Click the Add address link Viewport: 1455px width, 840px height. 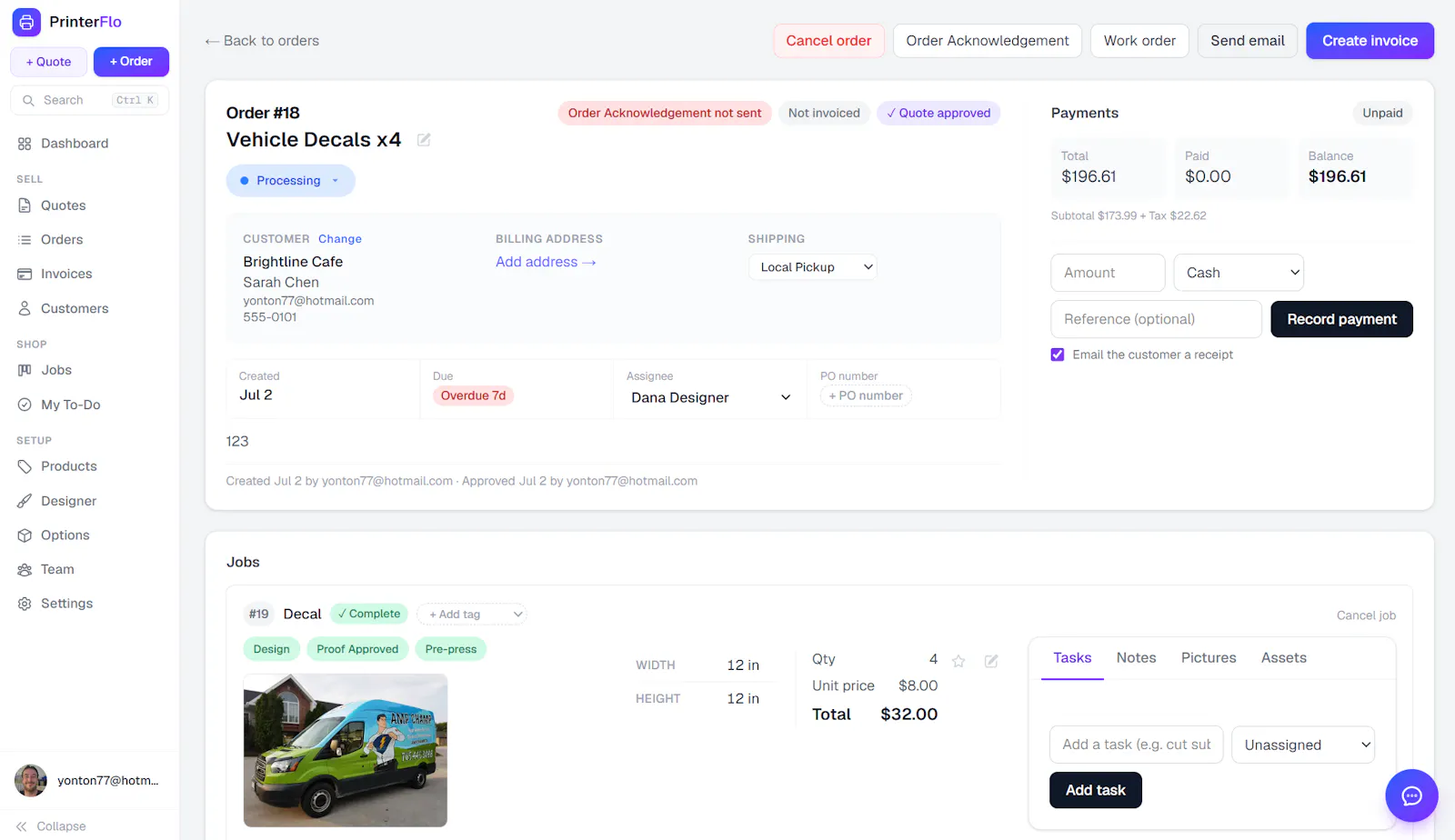[x=546, y=262]
